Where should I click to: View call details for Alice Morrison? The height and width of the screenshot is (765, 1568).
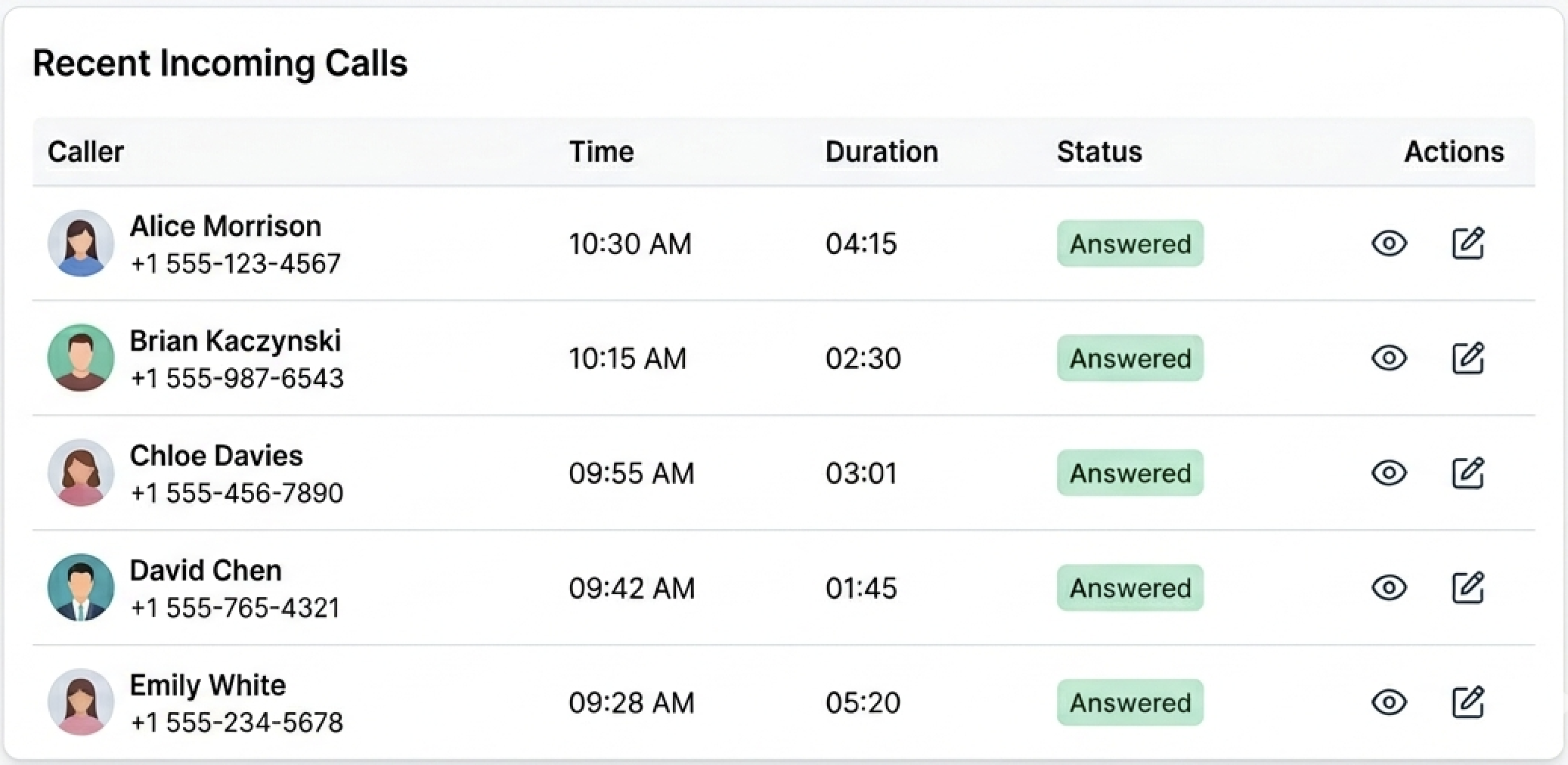tap(1390, 243)
